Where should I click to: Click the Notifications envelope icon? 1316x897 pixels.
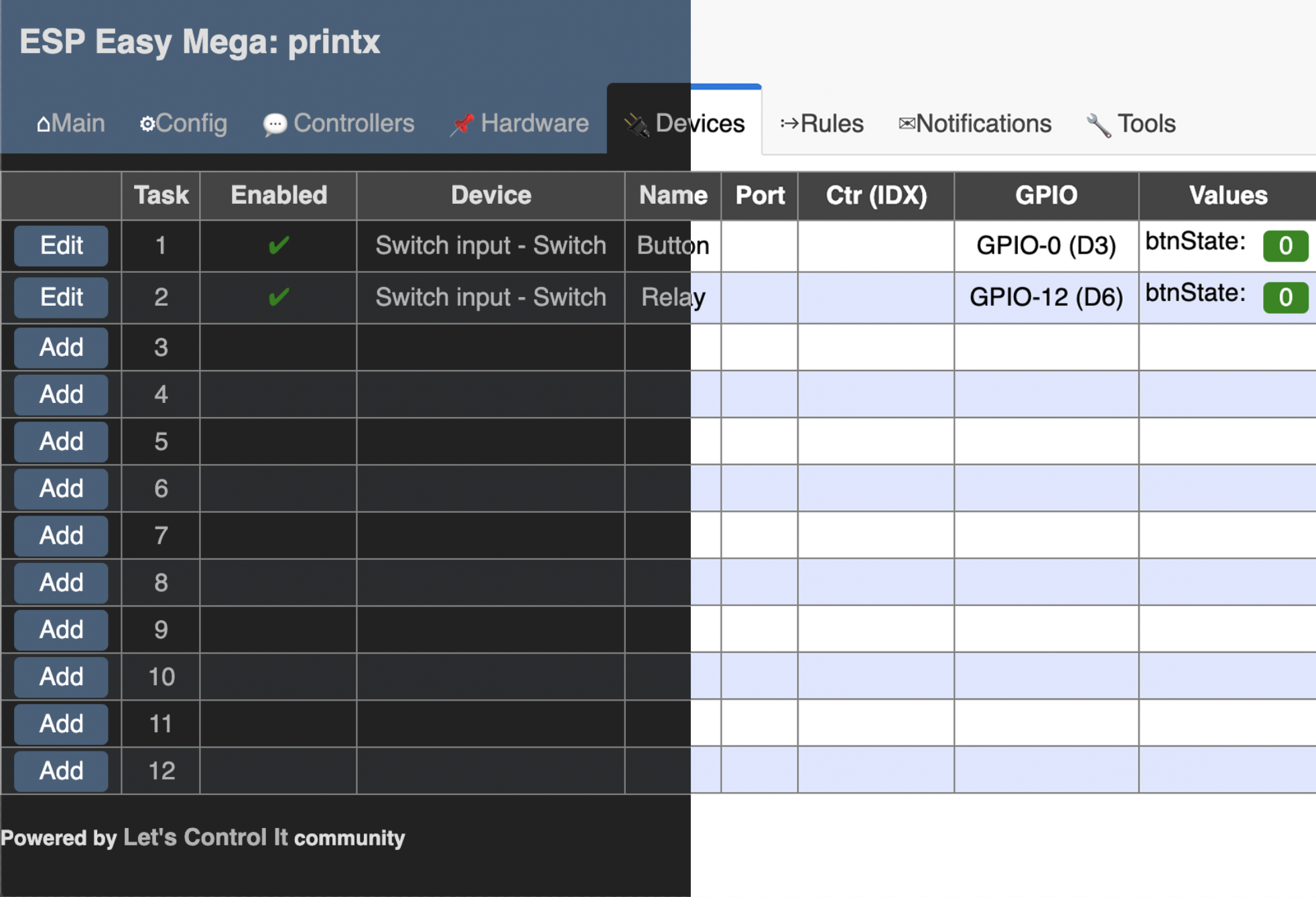click(906, 123)
